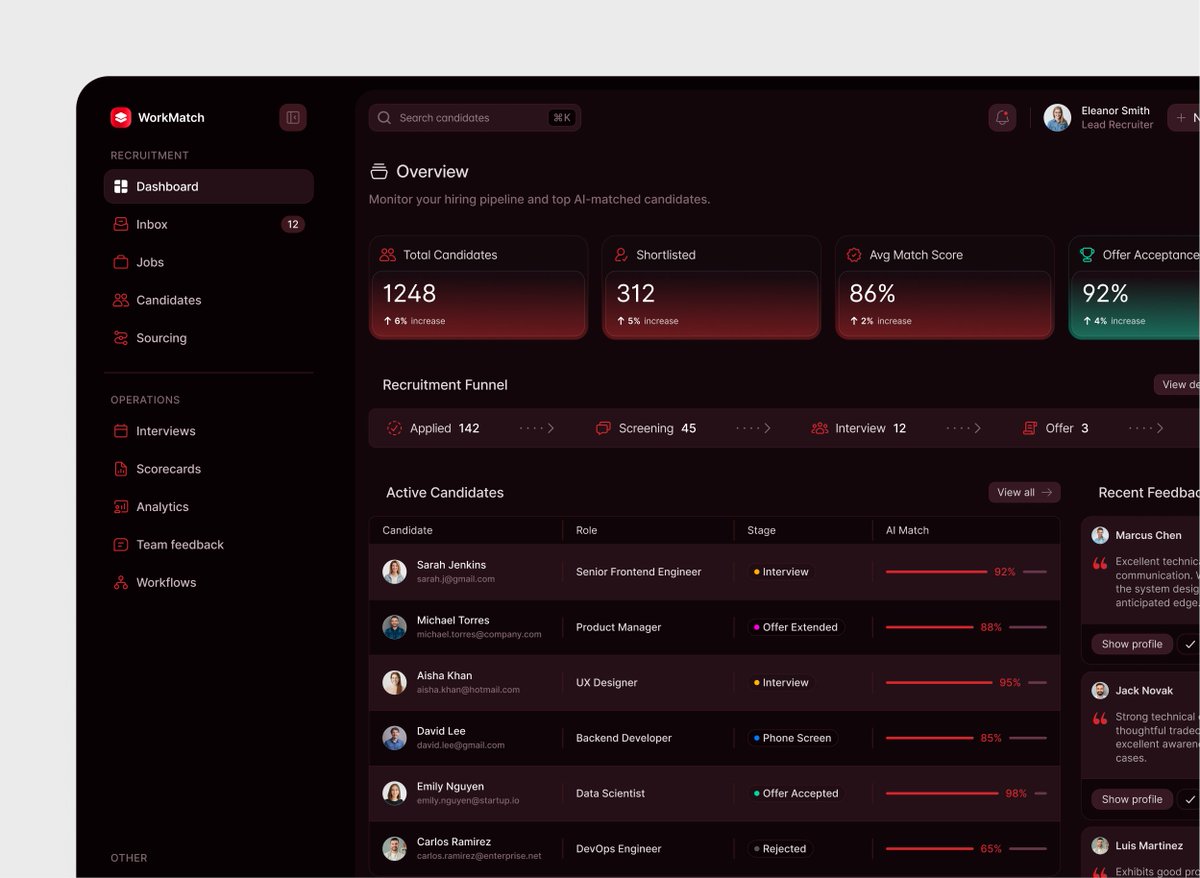This screenshot has height=878, width=1200.
Task: Click Sarah Jenkins' Interview stage badge
Action: (781, 572)
